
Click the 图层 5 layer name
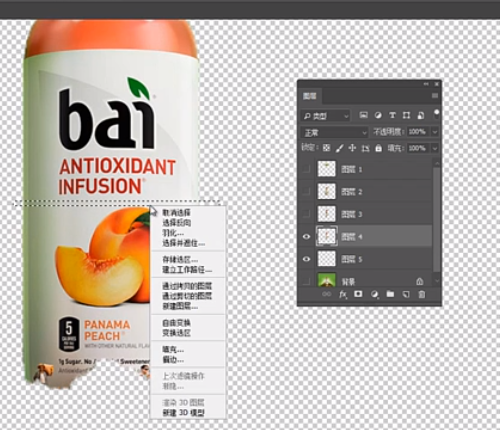tap(352, 259)
